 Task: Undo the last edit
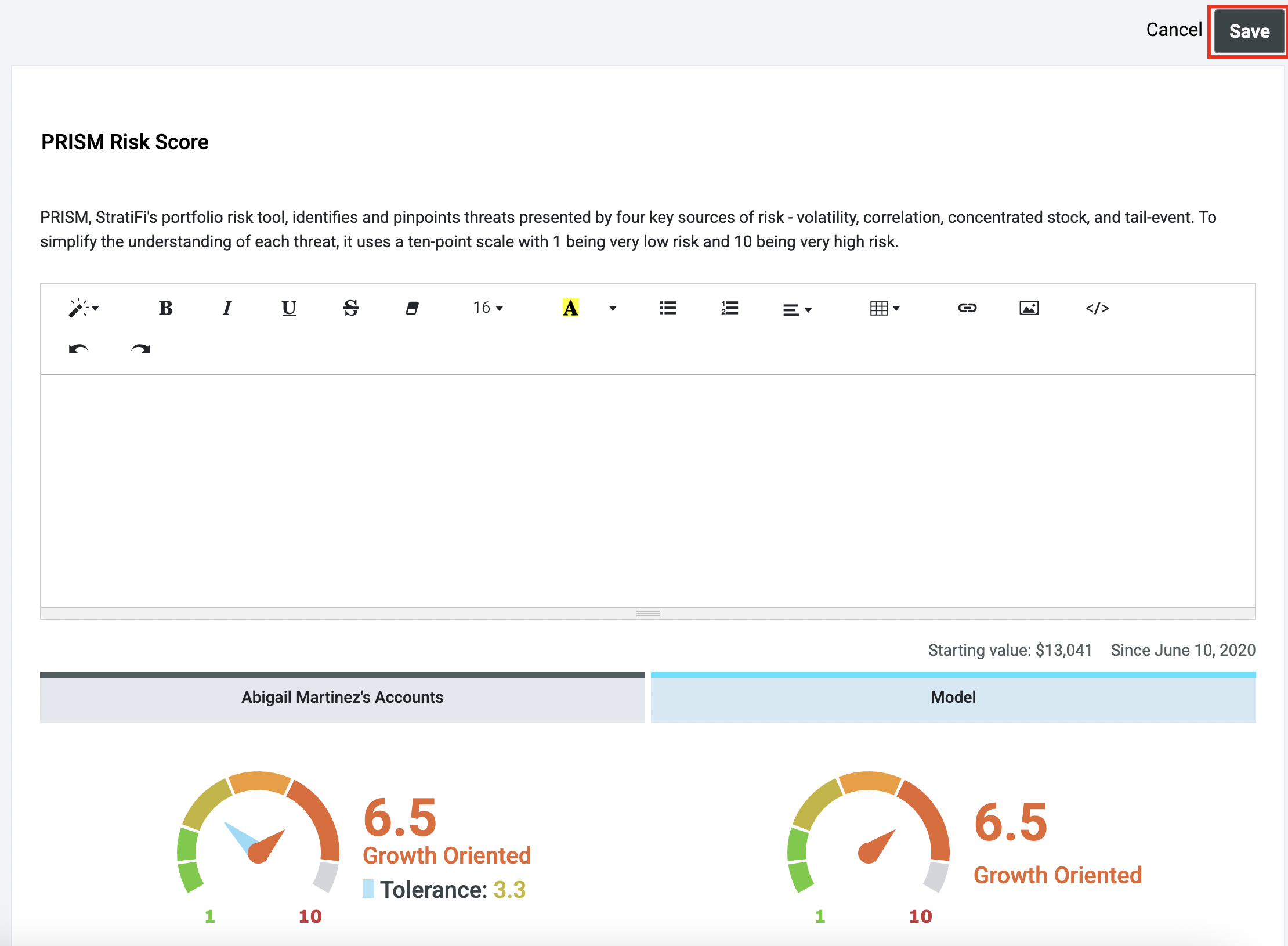(x=78, y=349)
